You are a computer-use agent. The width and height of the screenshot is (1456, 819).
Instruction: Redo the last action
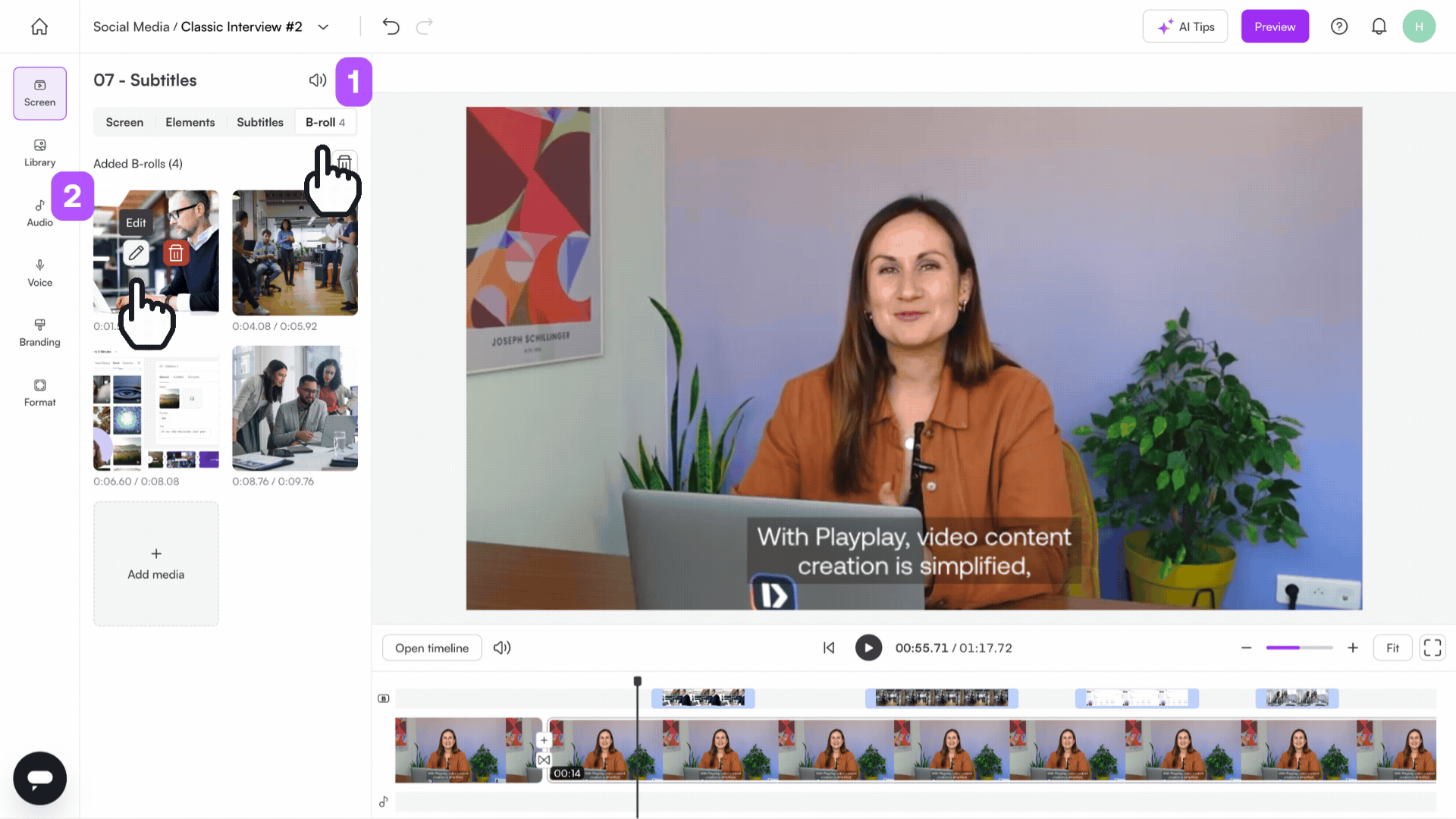click(425, 27)
